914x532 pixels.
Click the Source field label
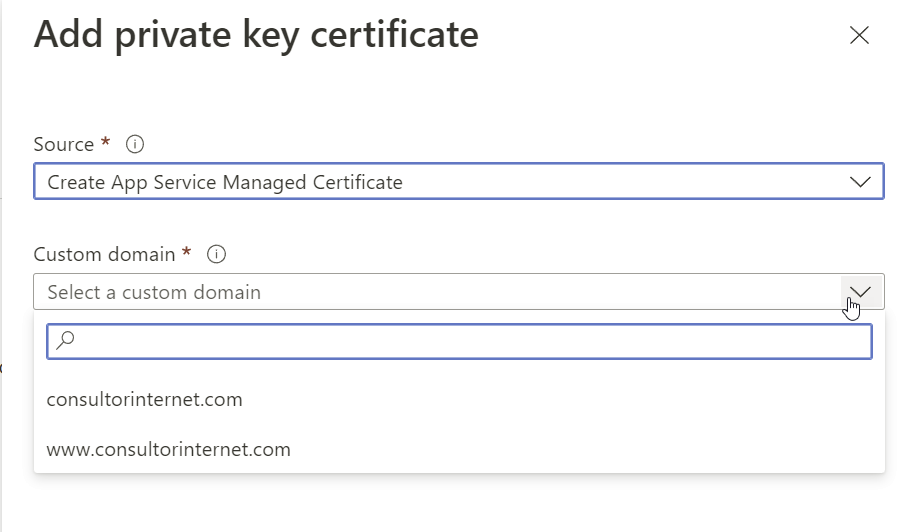tap(64, 144)
